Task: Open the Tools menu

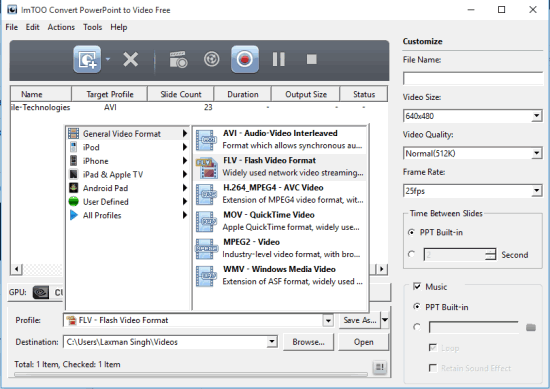Action: pos(93,27)
